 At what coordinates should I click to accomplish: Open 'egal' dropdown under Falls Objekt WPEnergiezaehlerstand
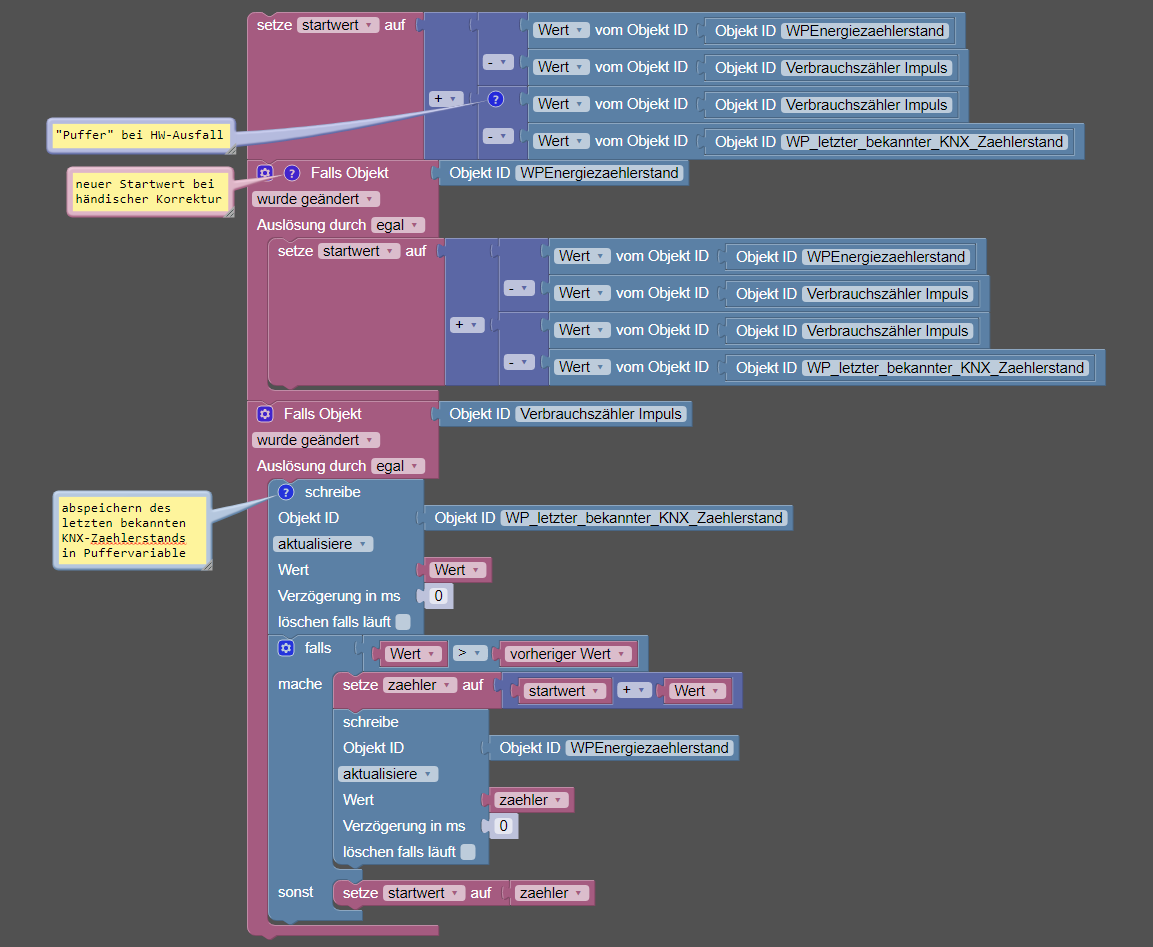(x=398, y=225)
